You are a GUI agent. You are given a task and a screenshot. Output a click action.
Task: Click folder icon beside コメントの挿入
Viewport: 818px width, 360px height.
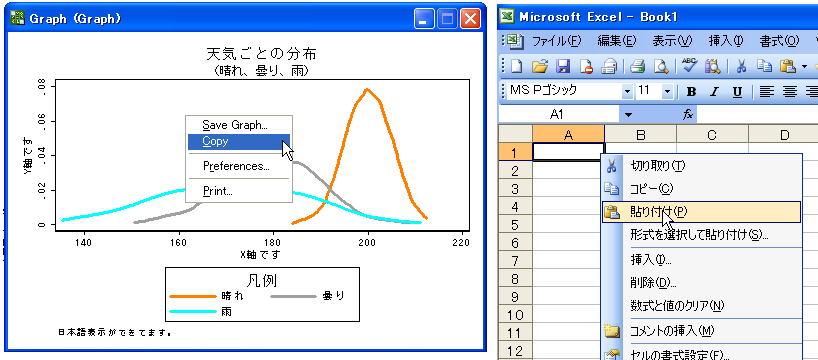611,331
